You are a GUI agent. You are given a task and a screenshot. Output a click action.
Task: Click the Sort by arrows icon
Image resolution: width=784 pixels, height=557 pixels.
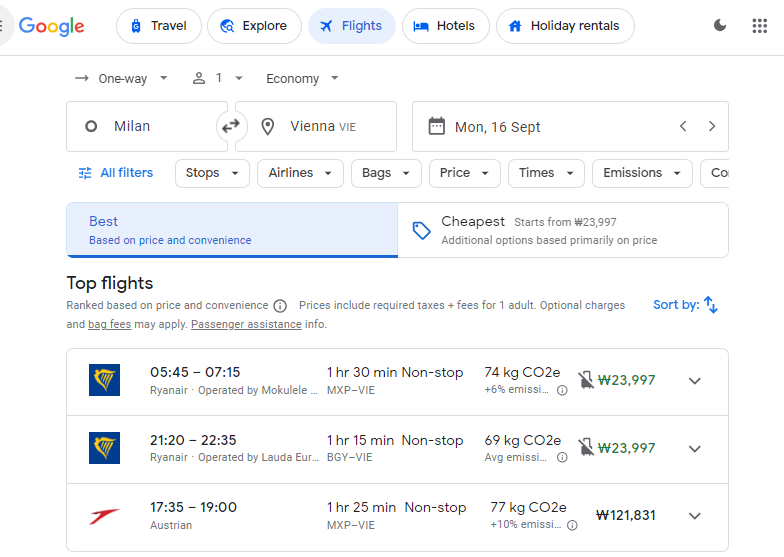click(x=711, y=305)
